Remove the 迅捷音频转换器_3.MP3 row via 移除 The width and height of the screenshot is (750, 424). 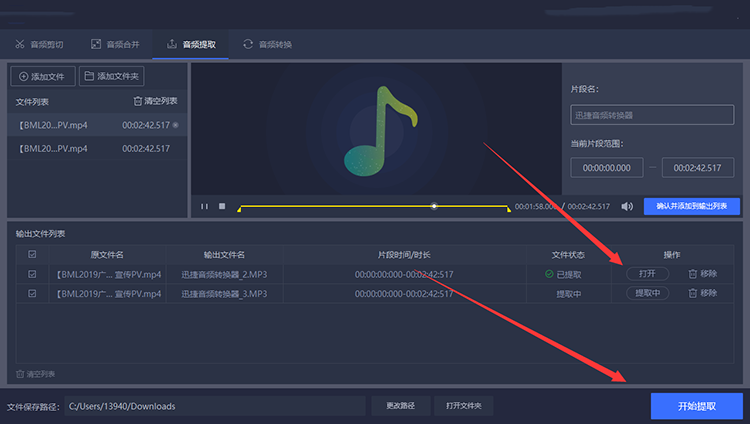[703, 293]
